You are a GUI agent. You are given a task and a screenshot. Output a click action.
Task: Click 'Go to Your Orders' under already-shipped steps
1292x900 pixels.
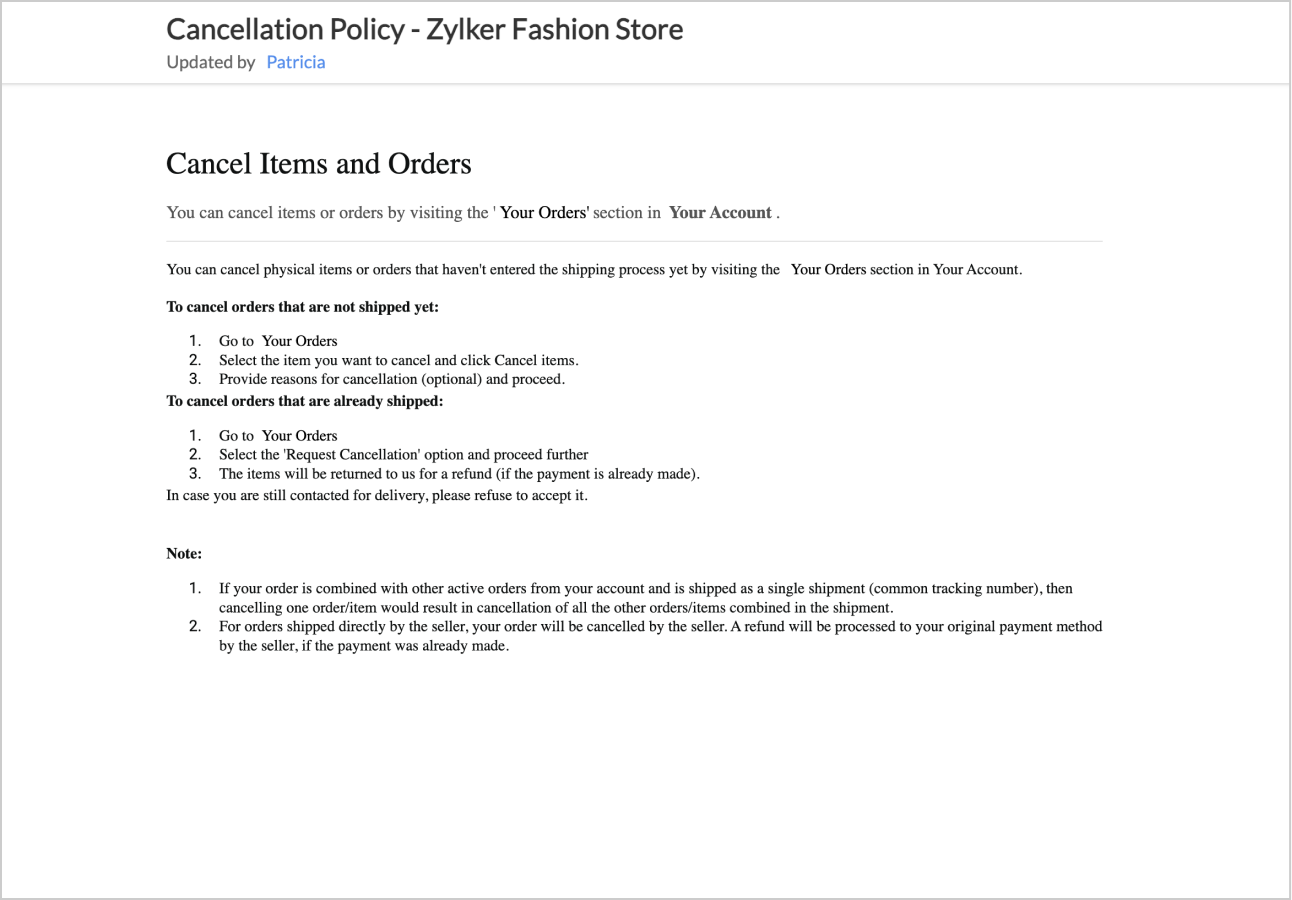pos(278,436)
